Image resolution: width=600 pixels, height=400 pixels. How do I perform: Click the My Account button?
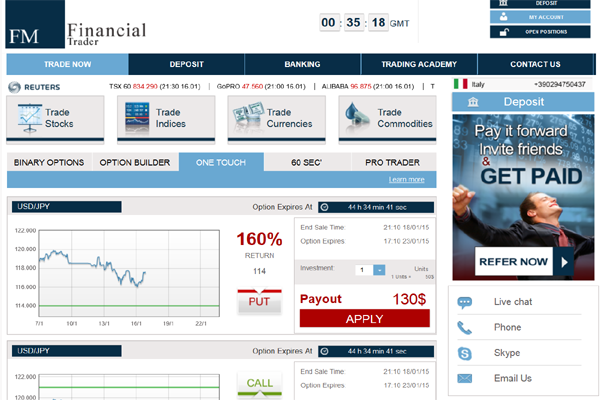[x=540, y=17]
